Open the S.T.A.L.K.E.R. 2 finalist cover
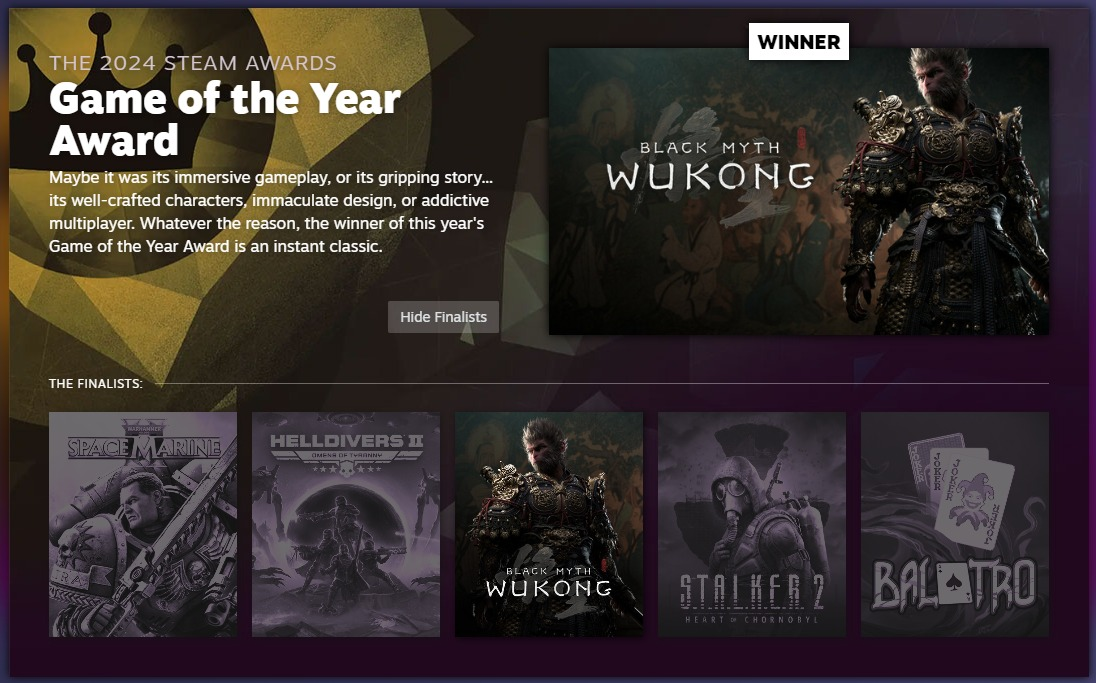 pos(752,524)
